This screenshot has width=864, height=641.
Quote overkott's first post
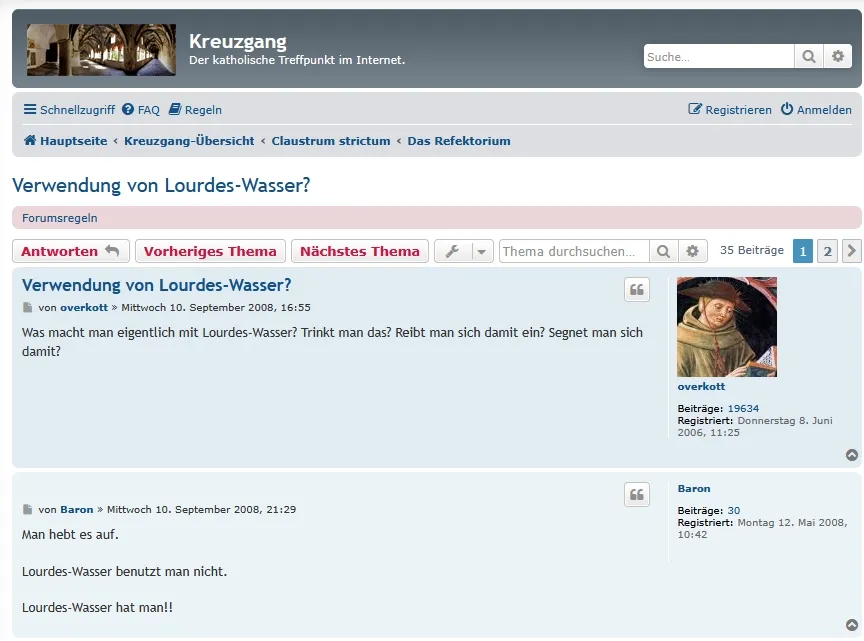[637, 290]
